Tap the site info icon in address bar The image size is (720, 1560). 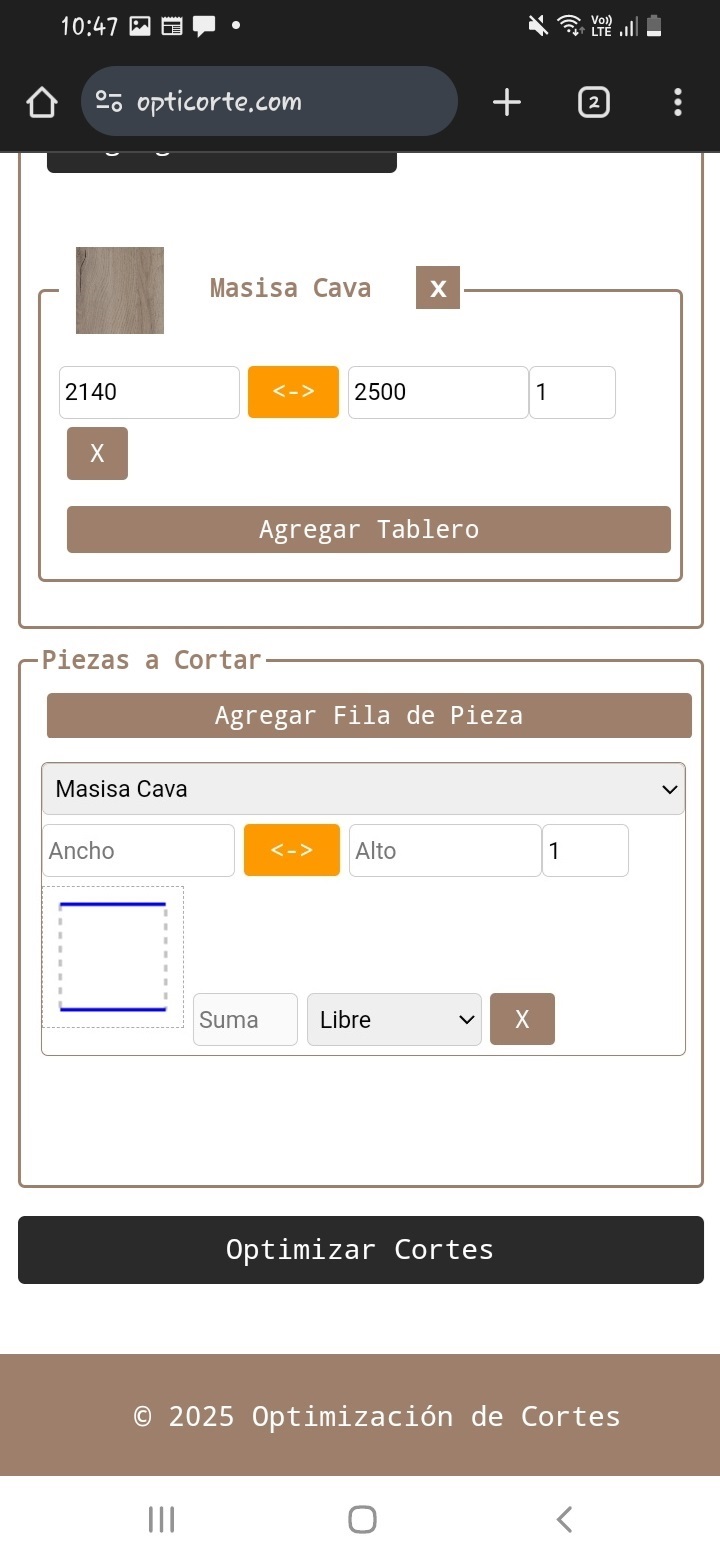tap(108, 101)
